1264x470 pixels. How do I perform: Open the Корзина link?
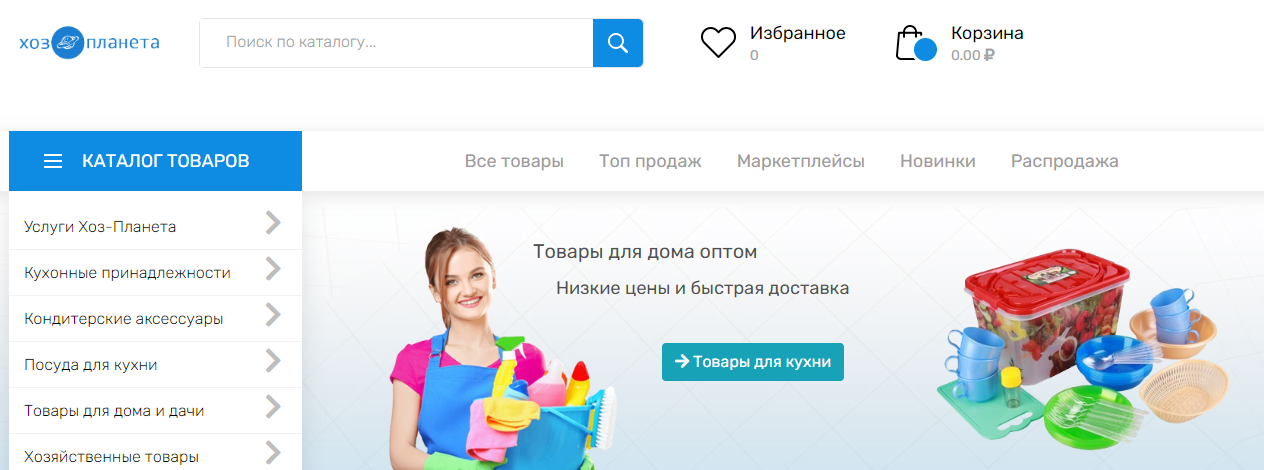[x=987, y=33]
